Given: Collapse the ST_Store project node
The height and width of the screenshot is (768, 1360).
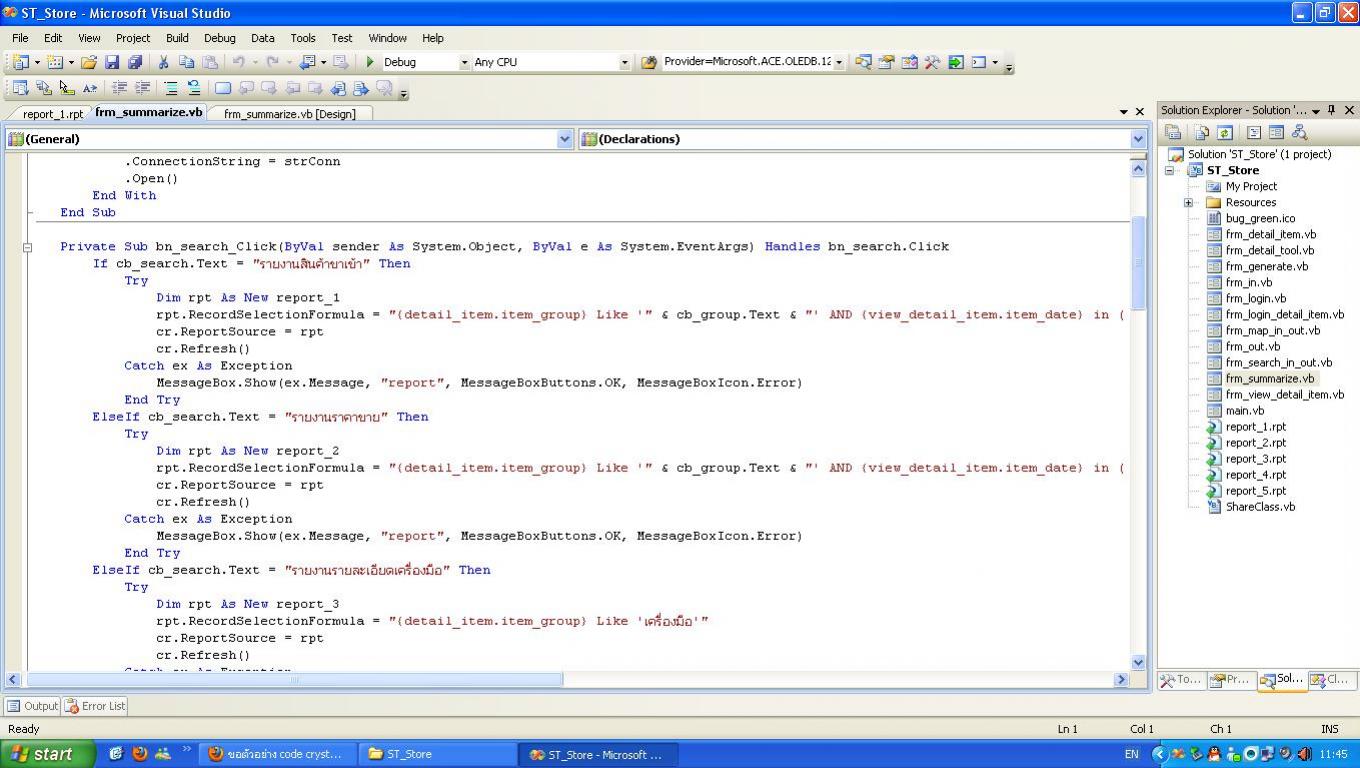Looking at the screenshot, I should point(1169,171).
